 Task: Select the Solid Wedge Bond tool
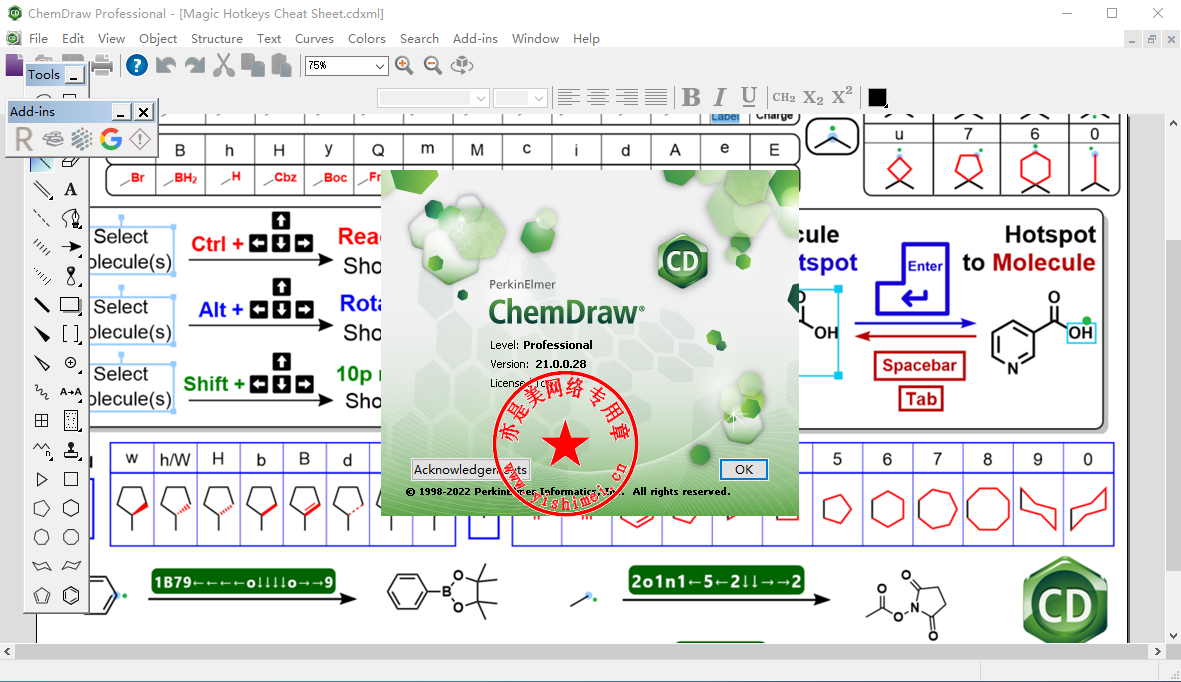[x=41, y=334]
